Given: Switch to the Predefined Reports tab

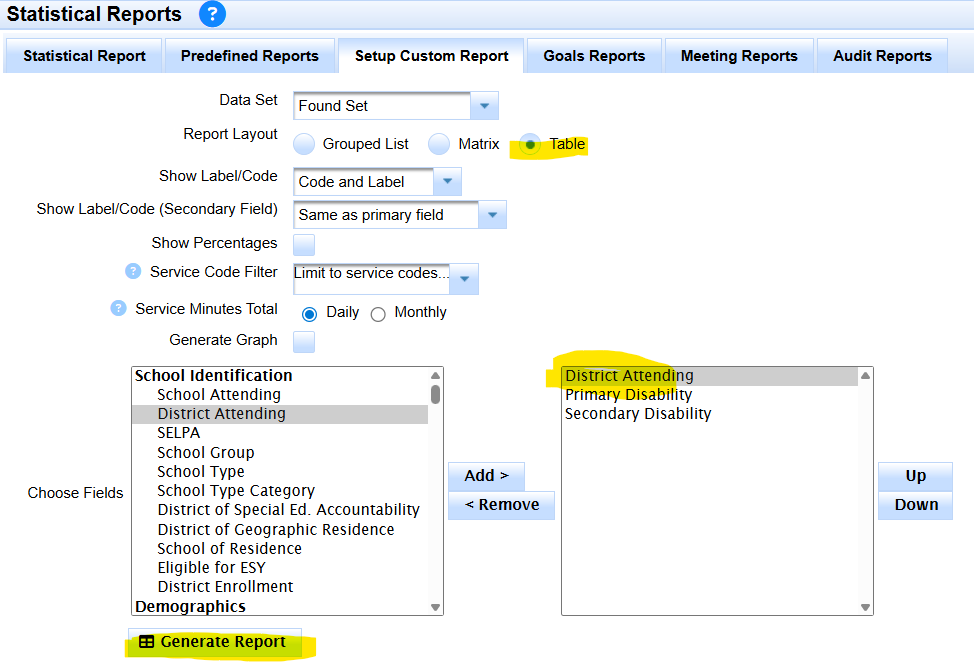Looking at the screenshot, I should 250,56.
